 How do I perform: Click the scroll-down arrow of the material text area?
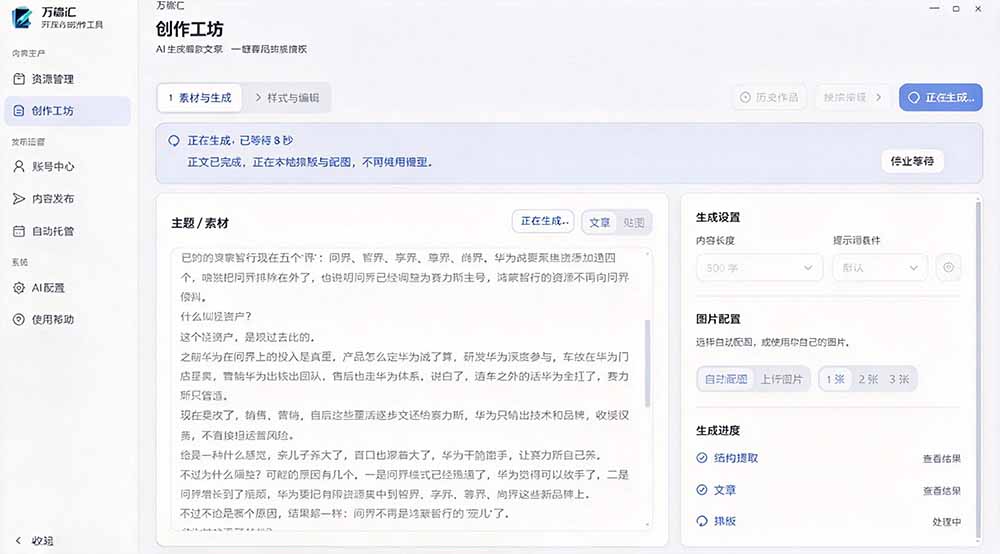[x=648, y=525]
